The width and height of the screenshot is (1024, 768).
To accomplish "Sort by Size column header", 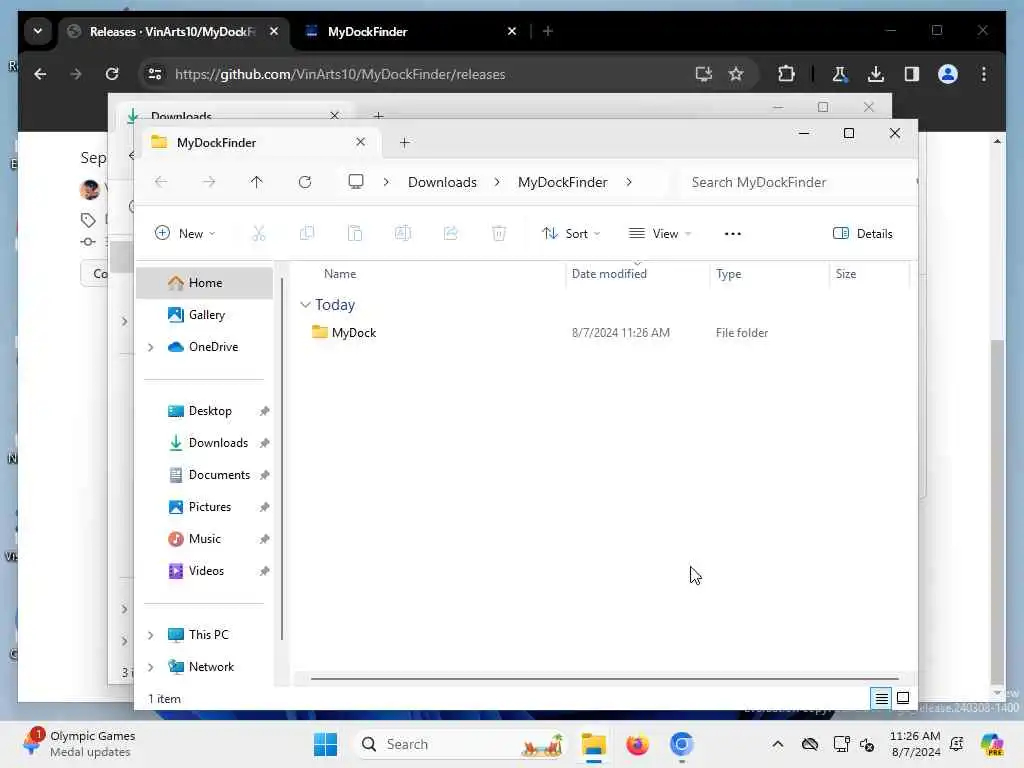I will [x=846, y=274].
